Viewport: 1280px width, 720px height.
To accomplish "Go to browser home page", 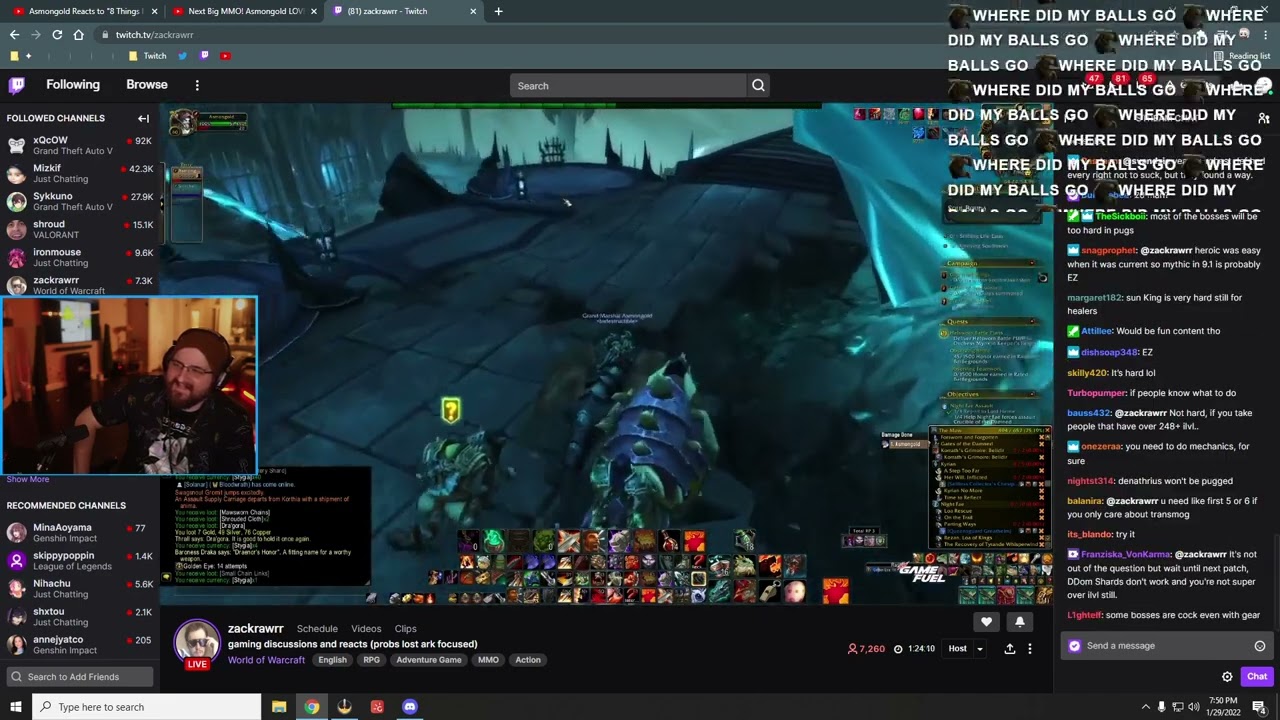I will pyautogui.click(x=78, y=34).
